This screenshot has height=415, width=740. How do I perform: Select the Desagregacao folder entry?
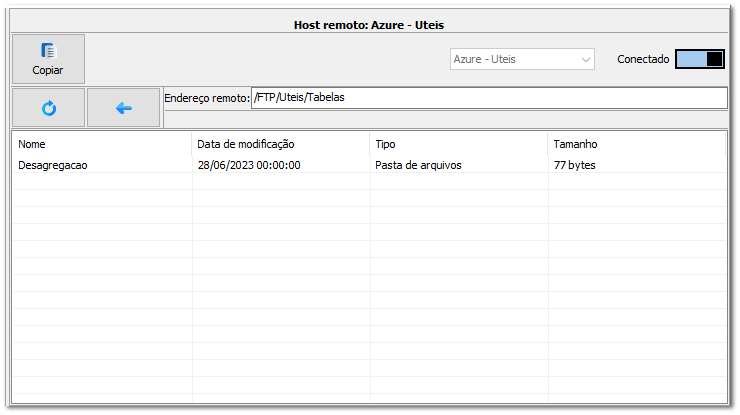53,165
